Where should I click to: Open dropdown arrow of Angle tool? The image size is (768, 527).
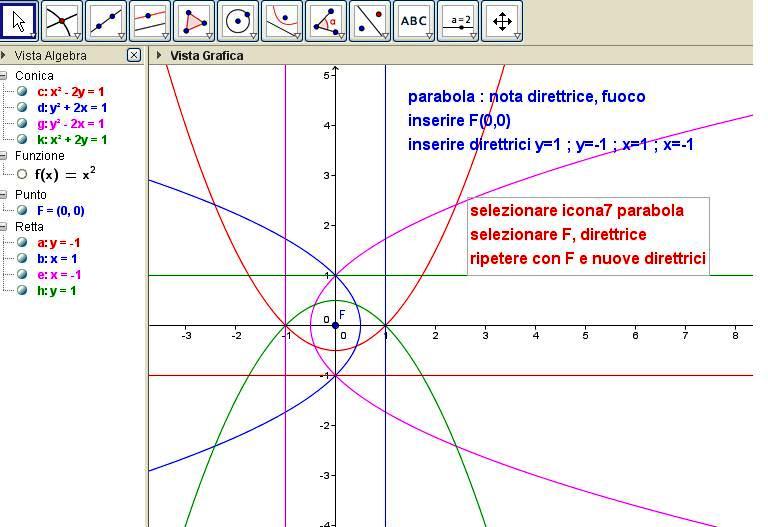[341, 36]
